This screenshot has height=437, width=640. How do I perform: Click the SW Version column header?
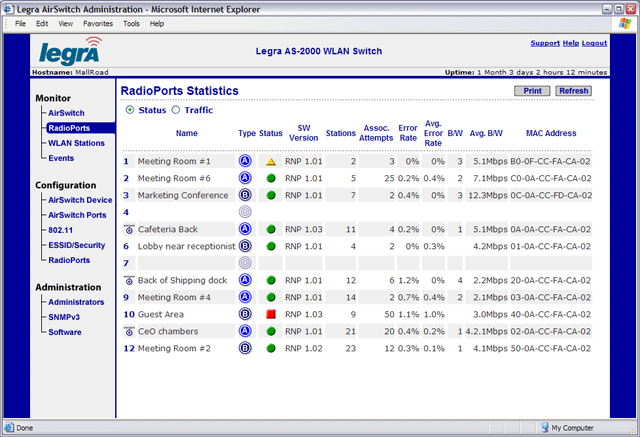[x=304, y=133]
